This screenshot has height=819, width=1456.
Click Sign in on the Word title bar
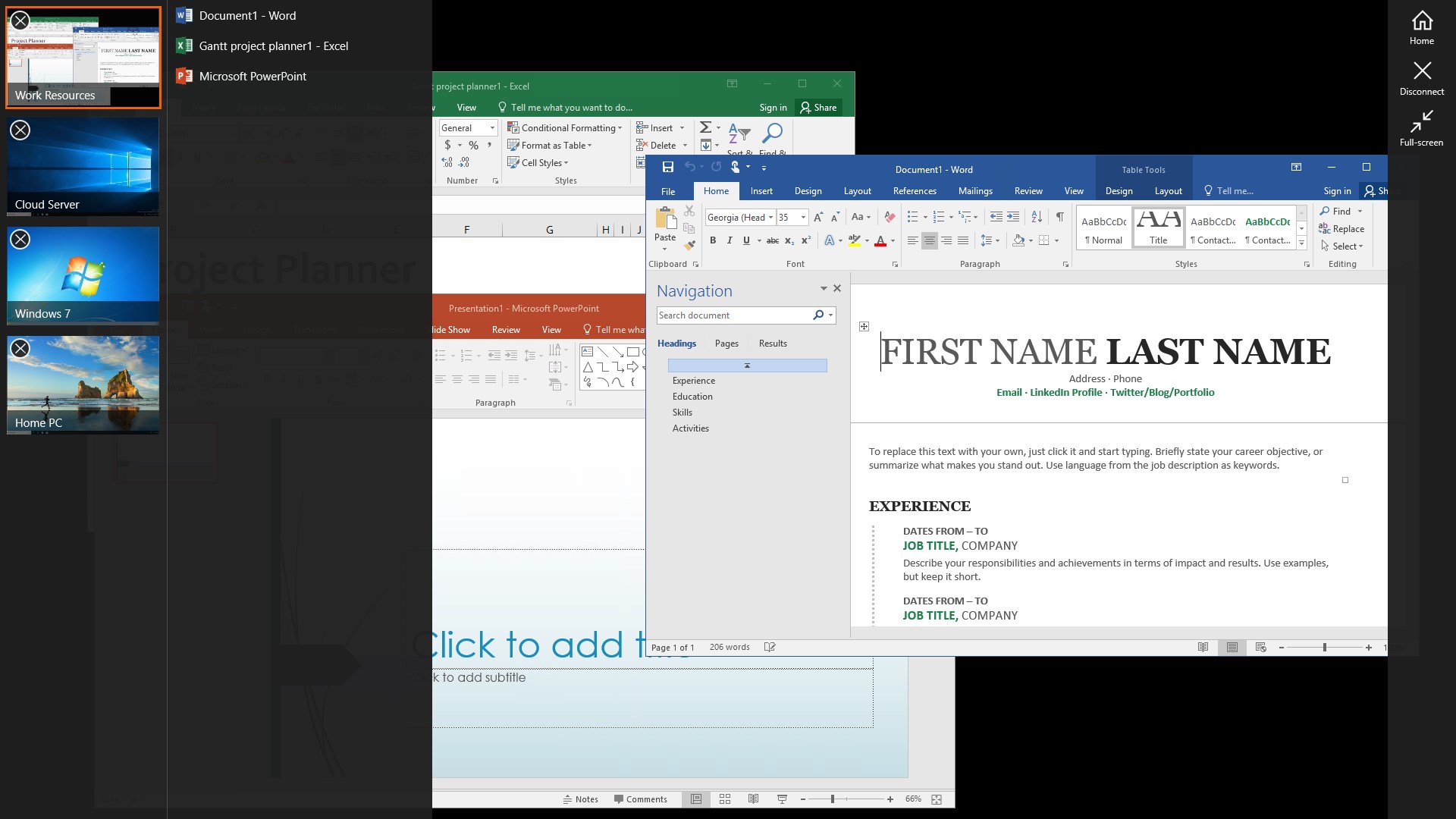click(x=1337, y=191)
